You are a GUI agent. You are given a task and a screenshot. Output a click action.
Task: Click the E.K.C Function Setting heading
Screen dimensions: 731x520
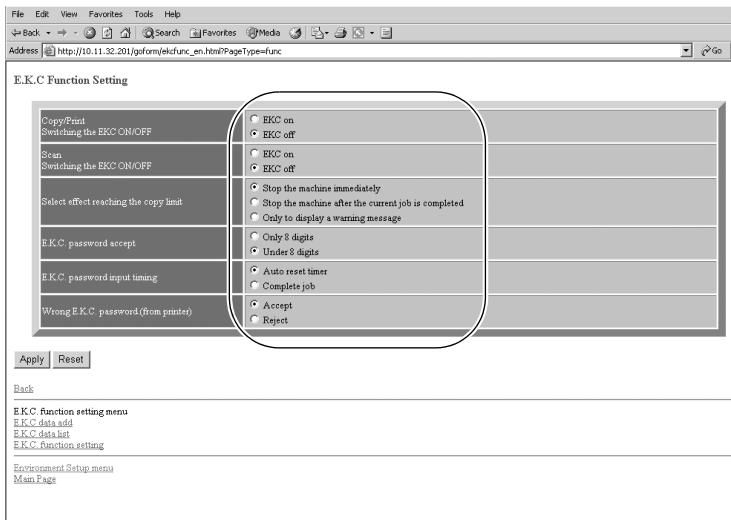(x=71, y=80)
